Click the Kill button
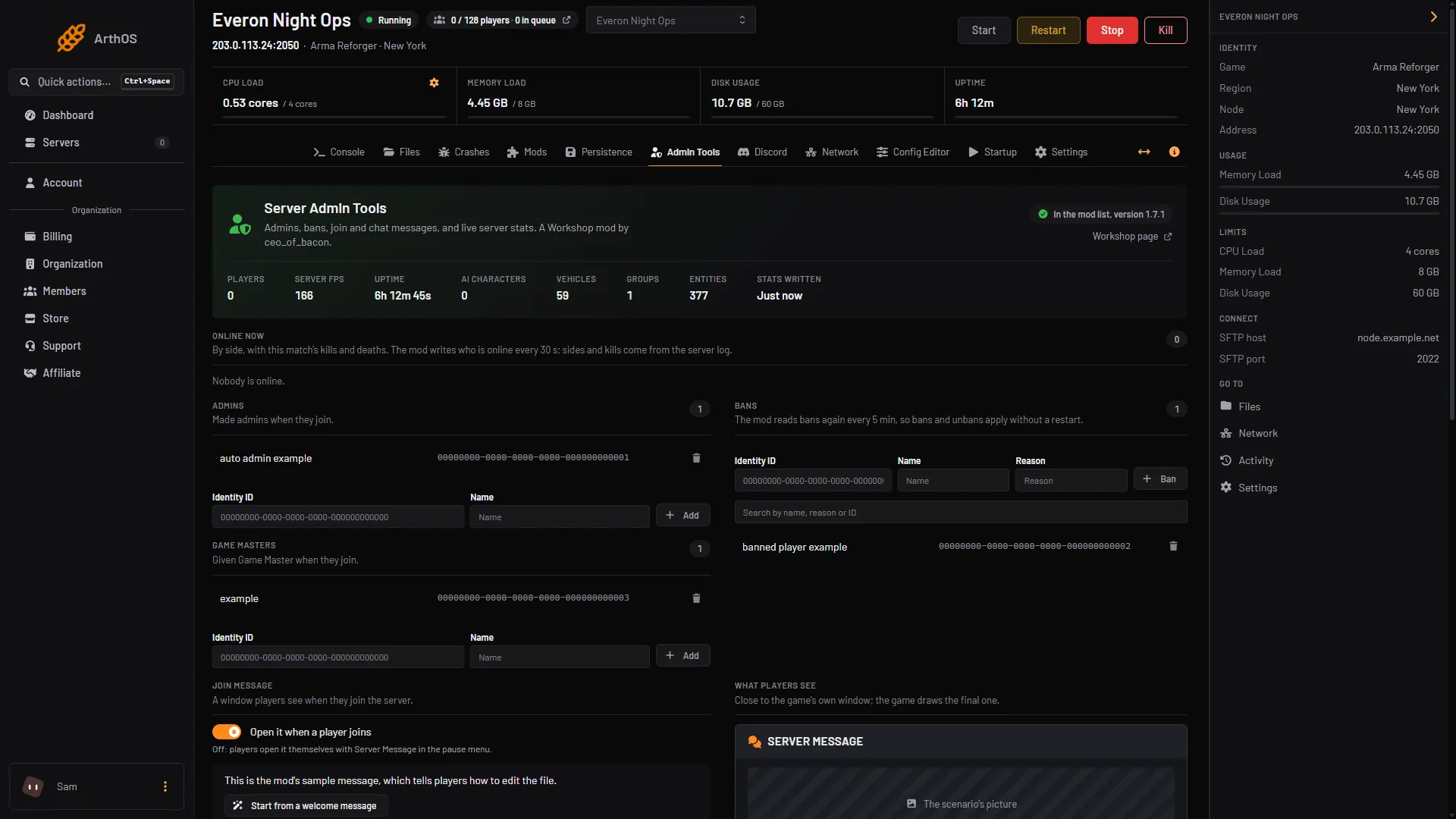 (x=1166, y=30)
